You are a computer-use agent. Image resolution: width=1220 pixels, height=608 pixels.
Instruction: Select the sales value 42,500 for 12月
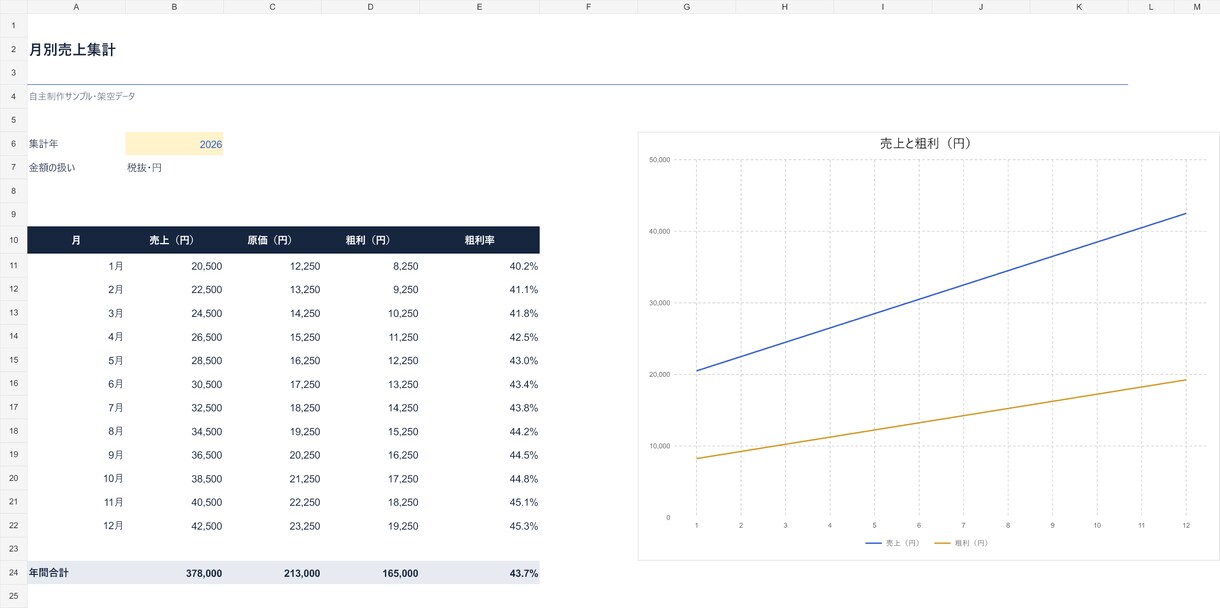click(175, 526)
